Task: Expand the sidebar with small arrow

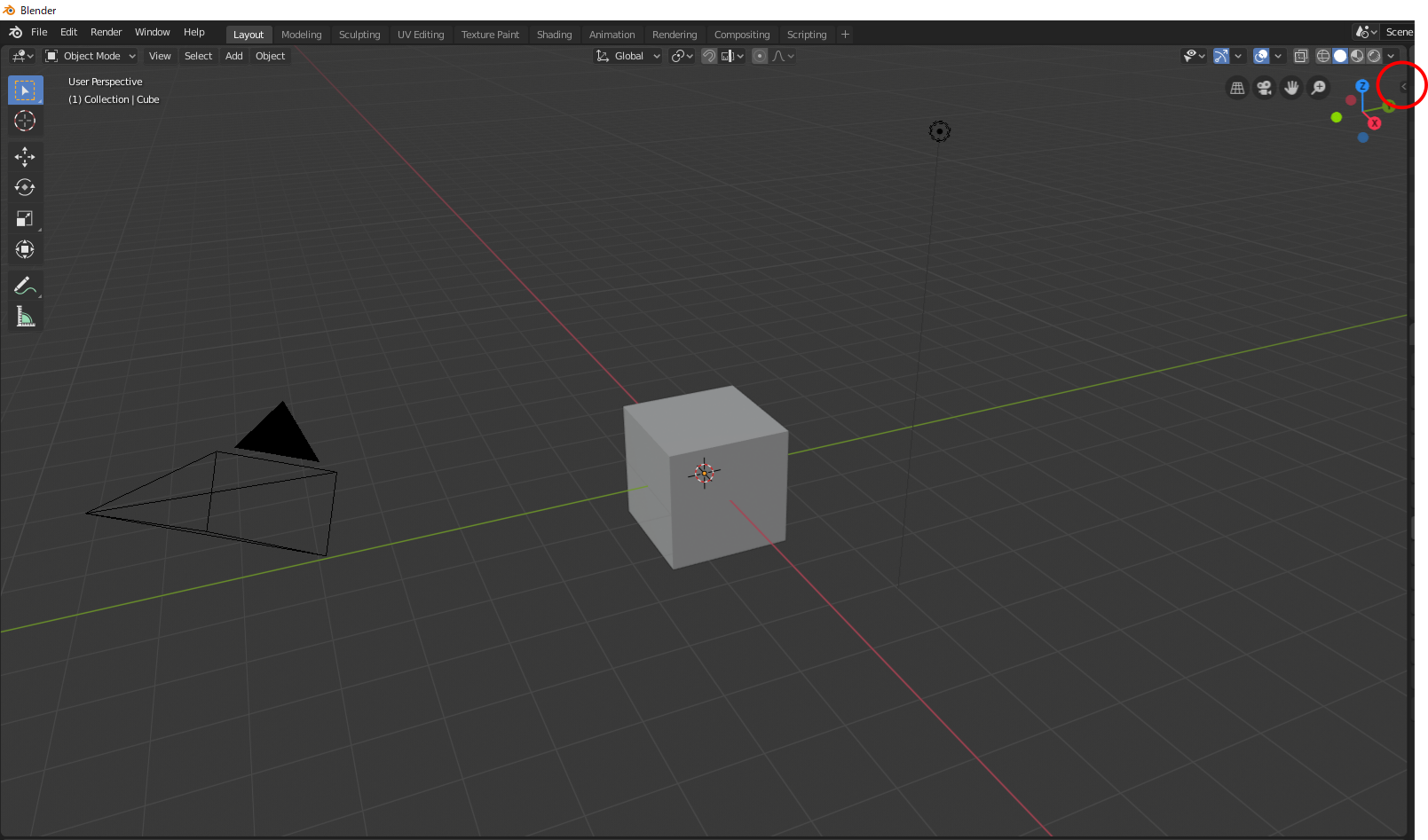Action: (1403, 86)
